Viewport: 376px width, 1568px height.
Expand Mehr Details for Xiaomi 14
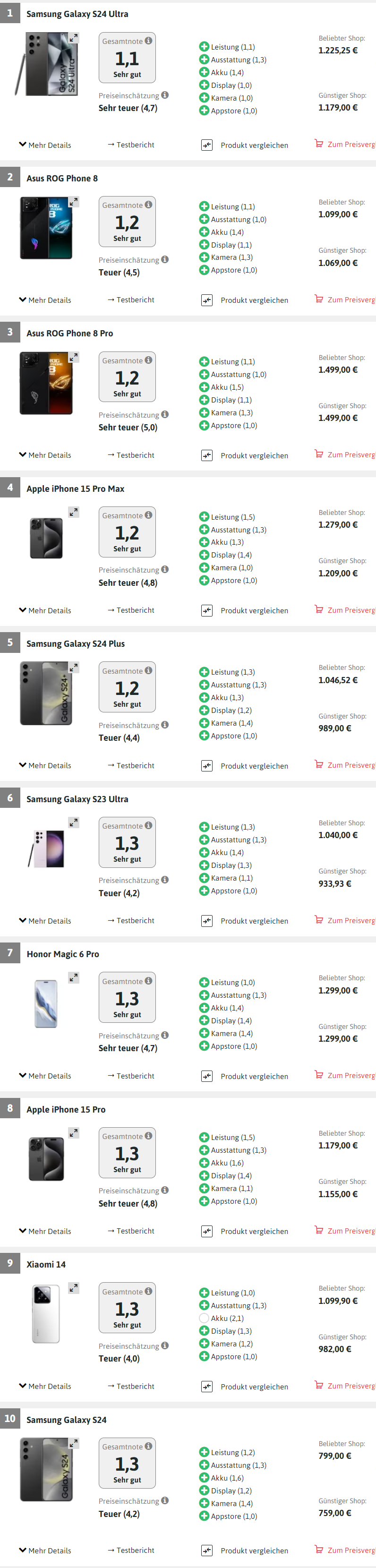[45, 1386]
